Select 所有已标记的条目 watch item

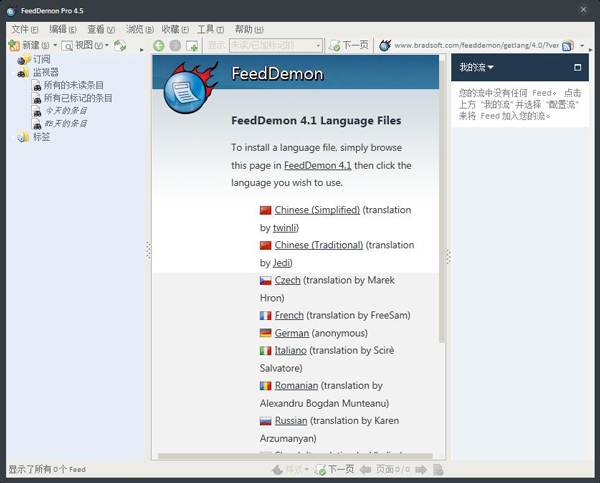coord(78,98)
